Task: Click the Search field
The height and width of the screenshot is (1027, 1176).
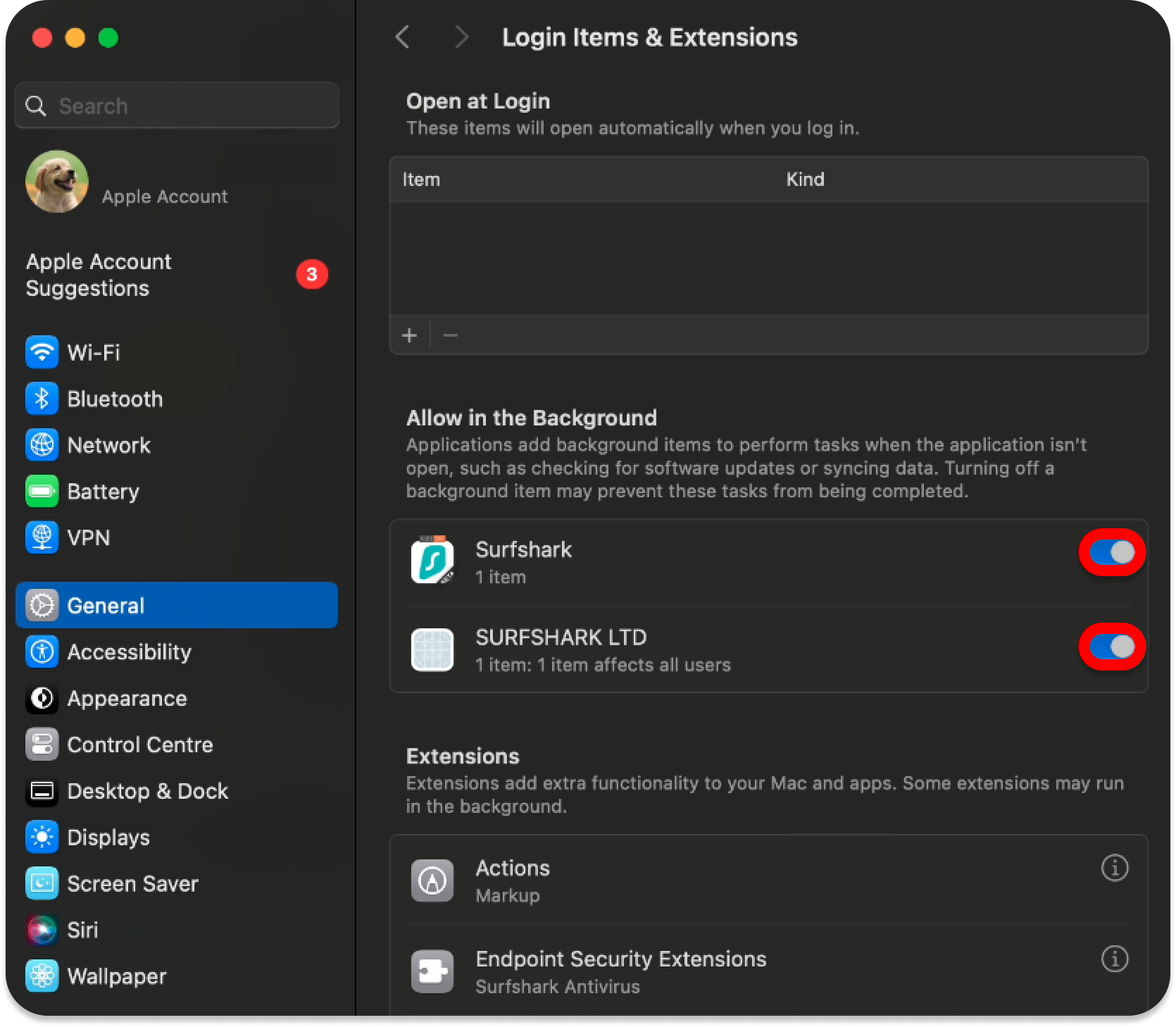Action: [x=177, y=106]
